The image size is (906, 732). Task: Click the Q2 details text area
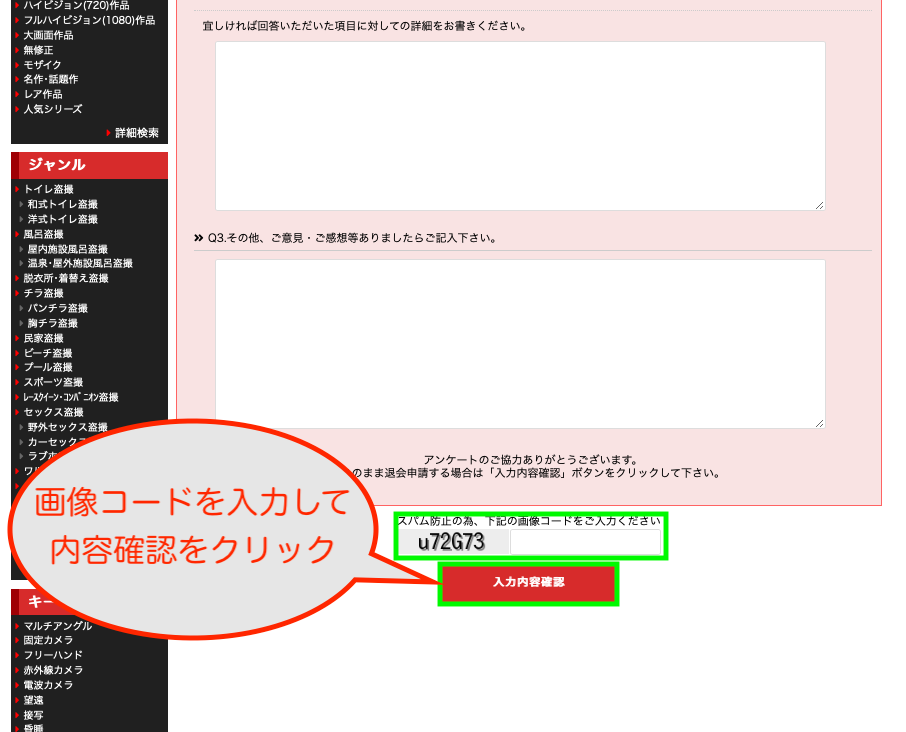(519, 125)
